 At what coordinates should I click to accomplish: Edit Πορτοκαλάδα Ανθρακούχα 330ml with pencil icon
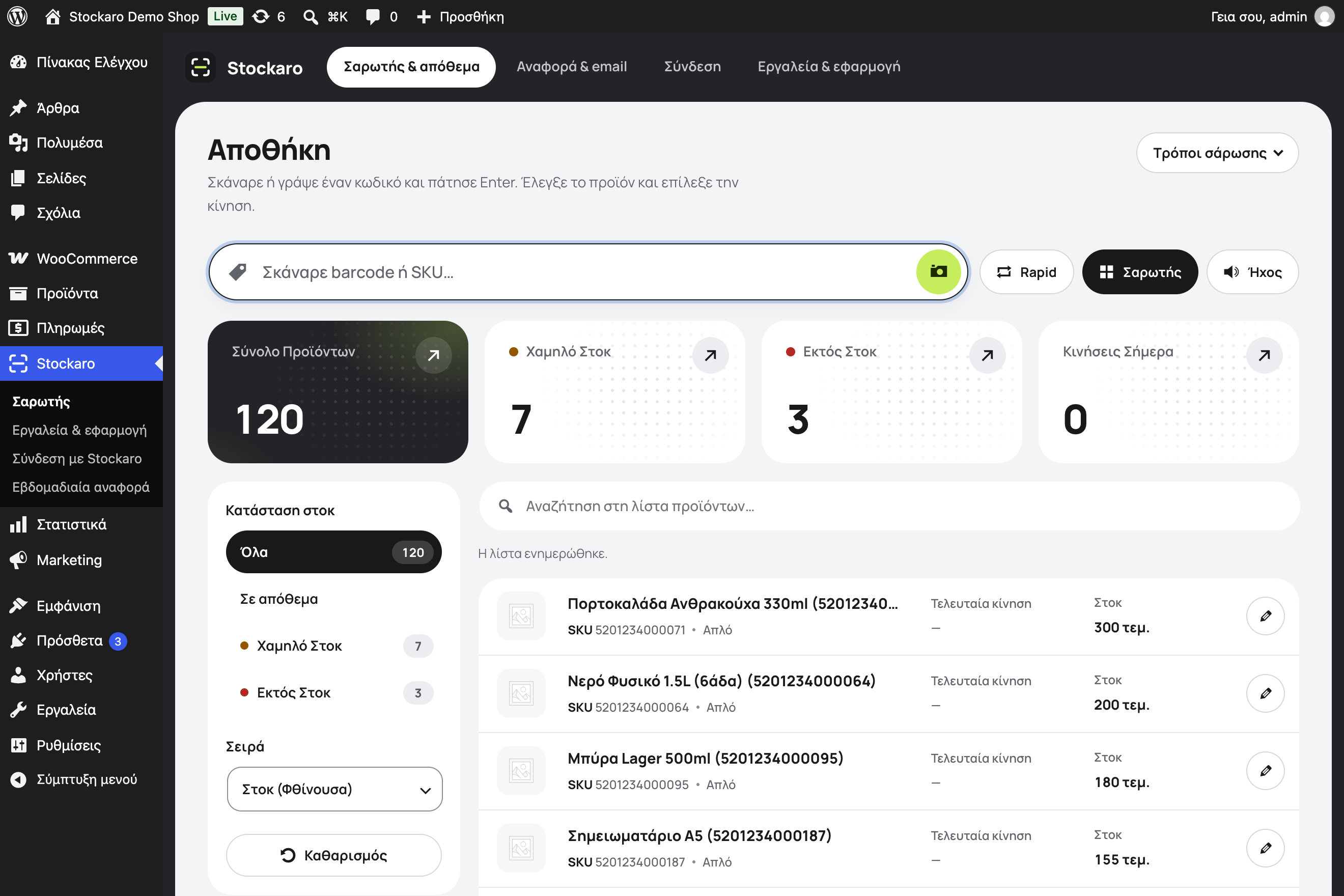tap(1265, 616)
